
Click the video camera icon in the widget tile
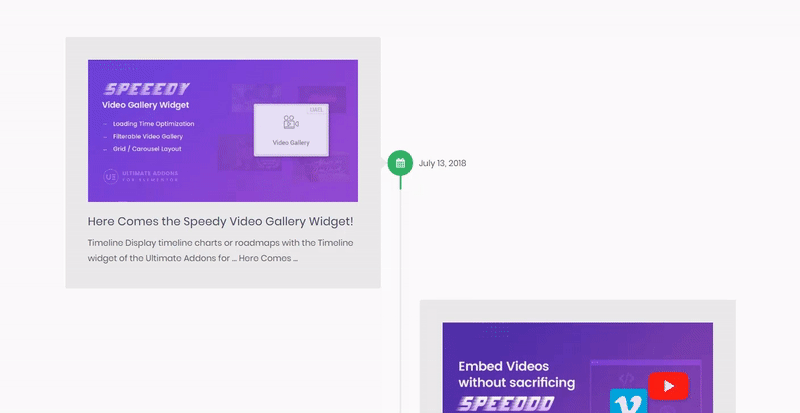pyautogui.click(x=290, y=123)
